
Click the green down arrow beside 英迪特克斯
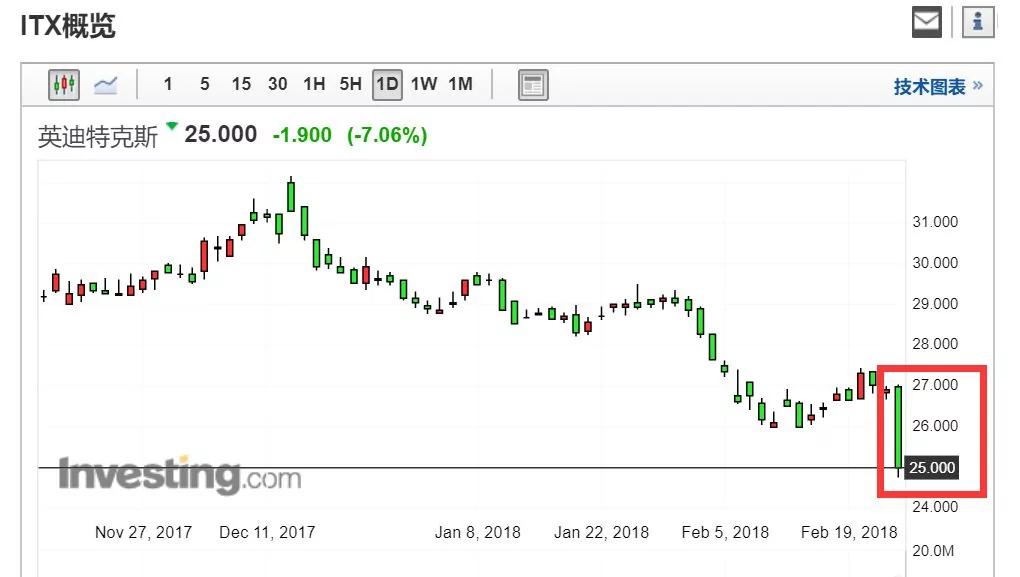pos(172,127)
